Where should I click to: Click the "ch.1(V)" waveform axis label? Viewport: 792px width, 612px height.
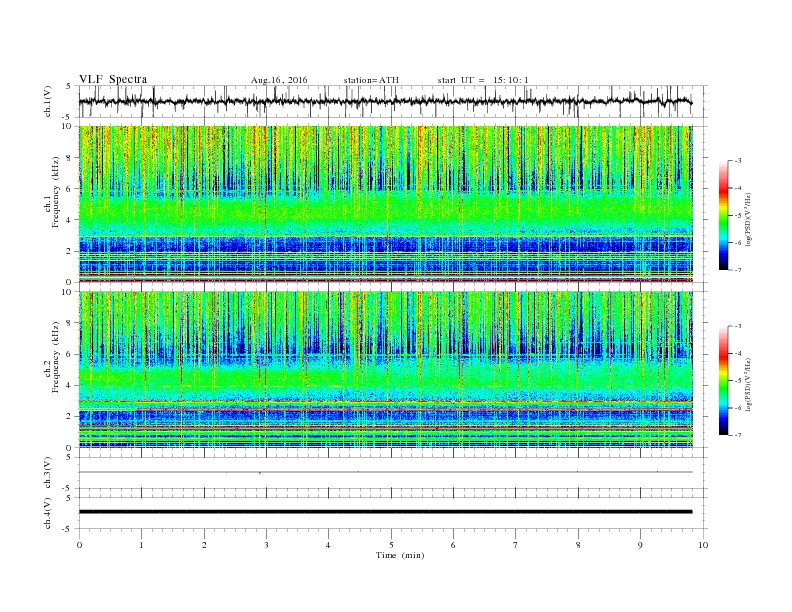coord(48,103)
